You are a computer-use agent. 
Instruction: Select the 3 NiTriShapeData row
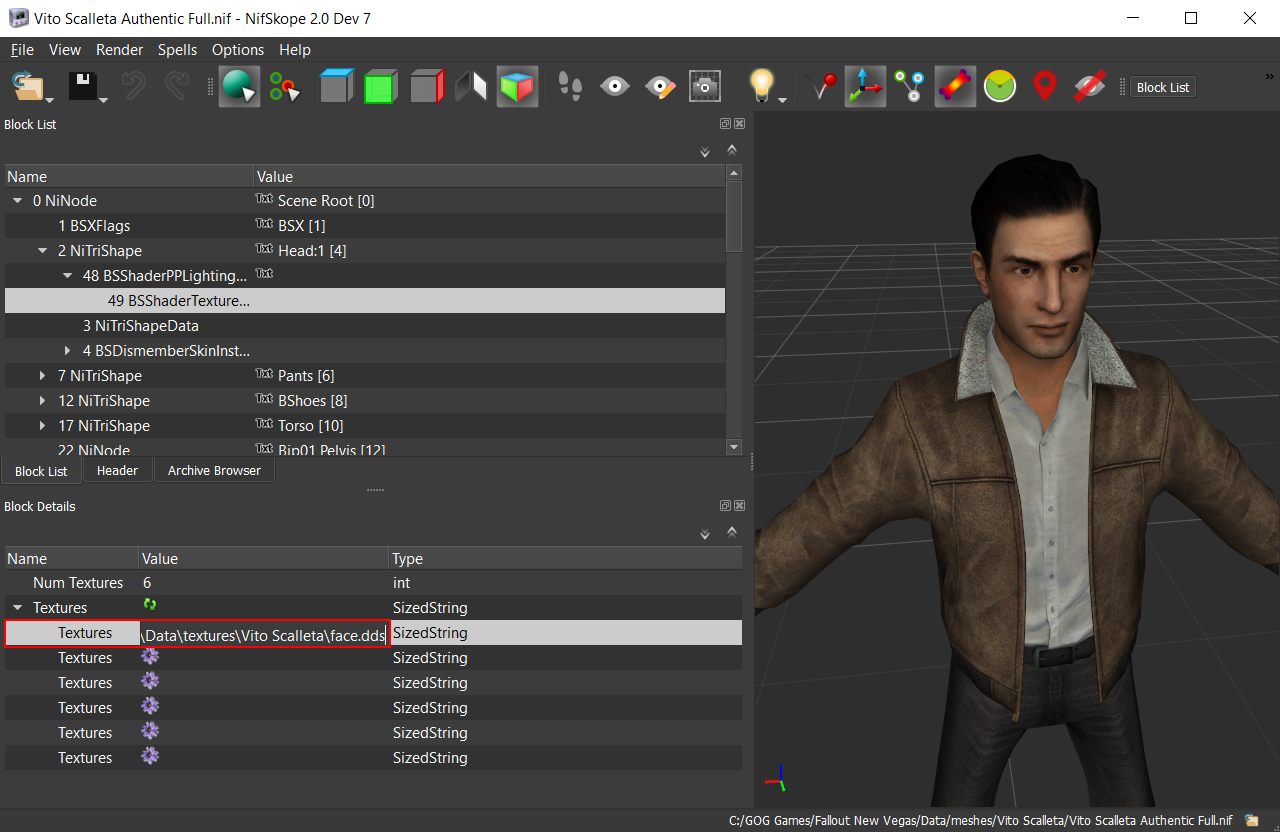(365, 326)
